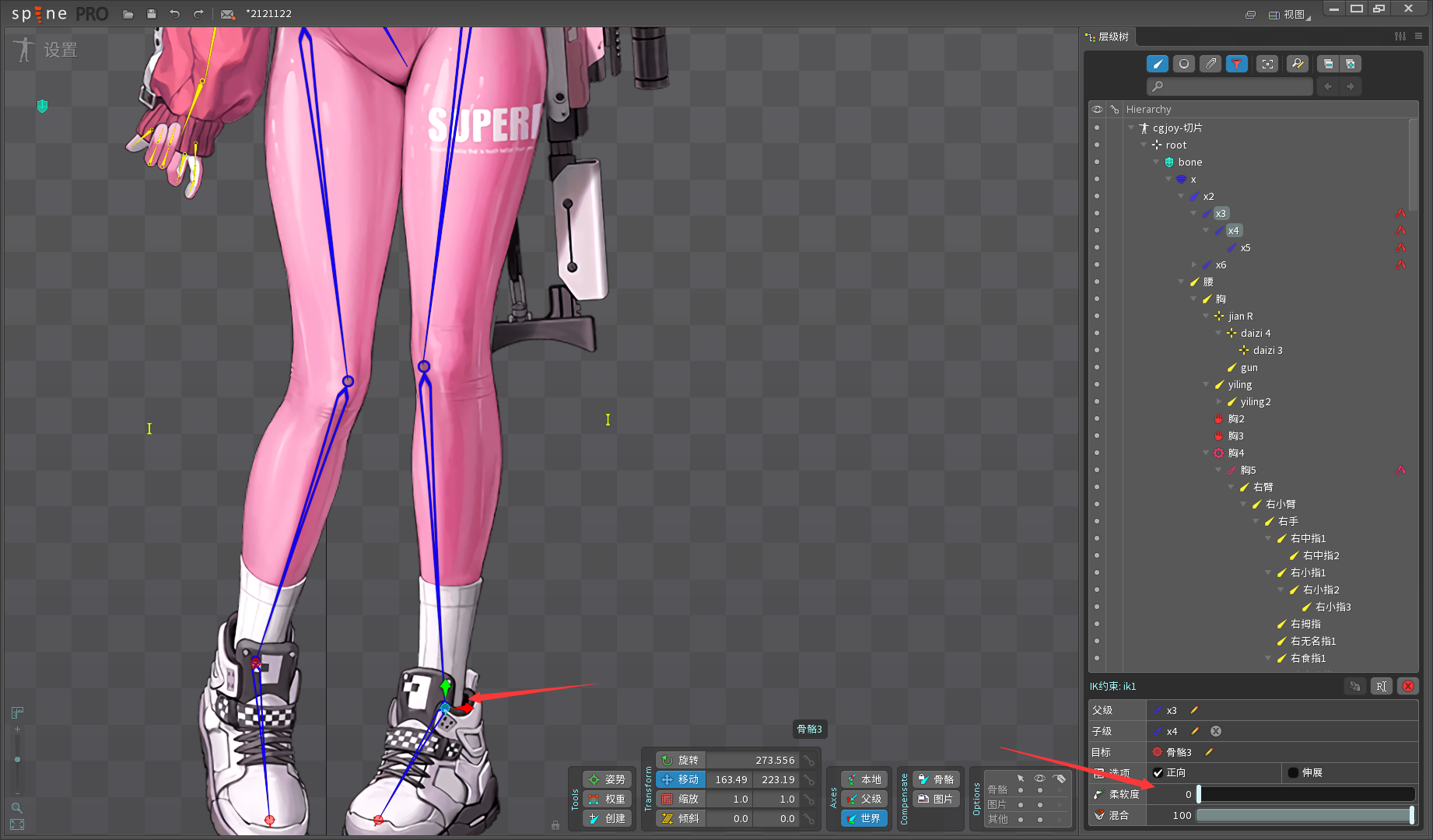Enable the 伸展 stretch checkbox
Image resolution: width=1433 pixels, height=840 pixels.
1294,772
